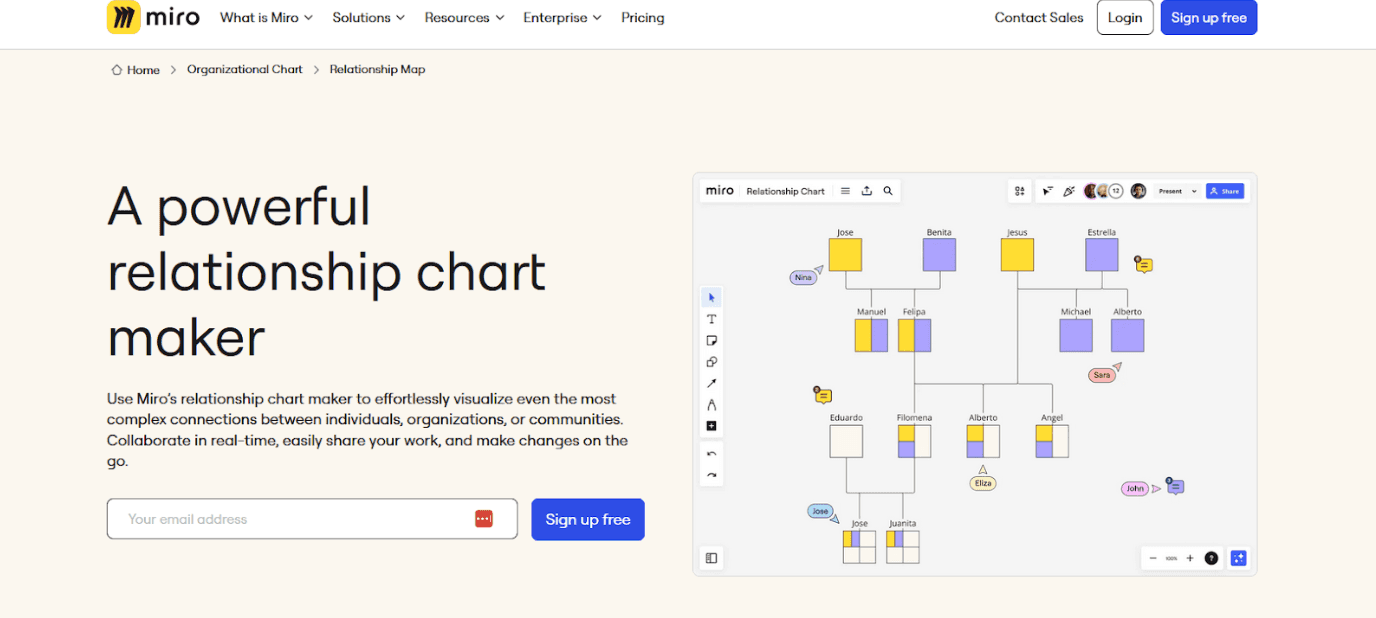Open the Pricing menu item
Viewport: 1376px width, 618px height.
pyautogui.click(x=643, y=17)
